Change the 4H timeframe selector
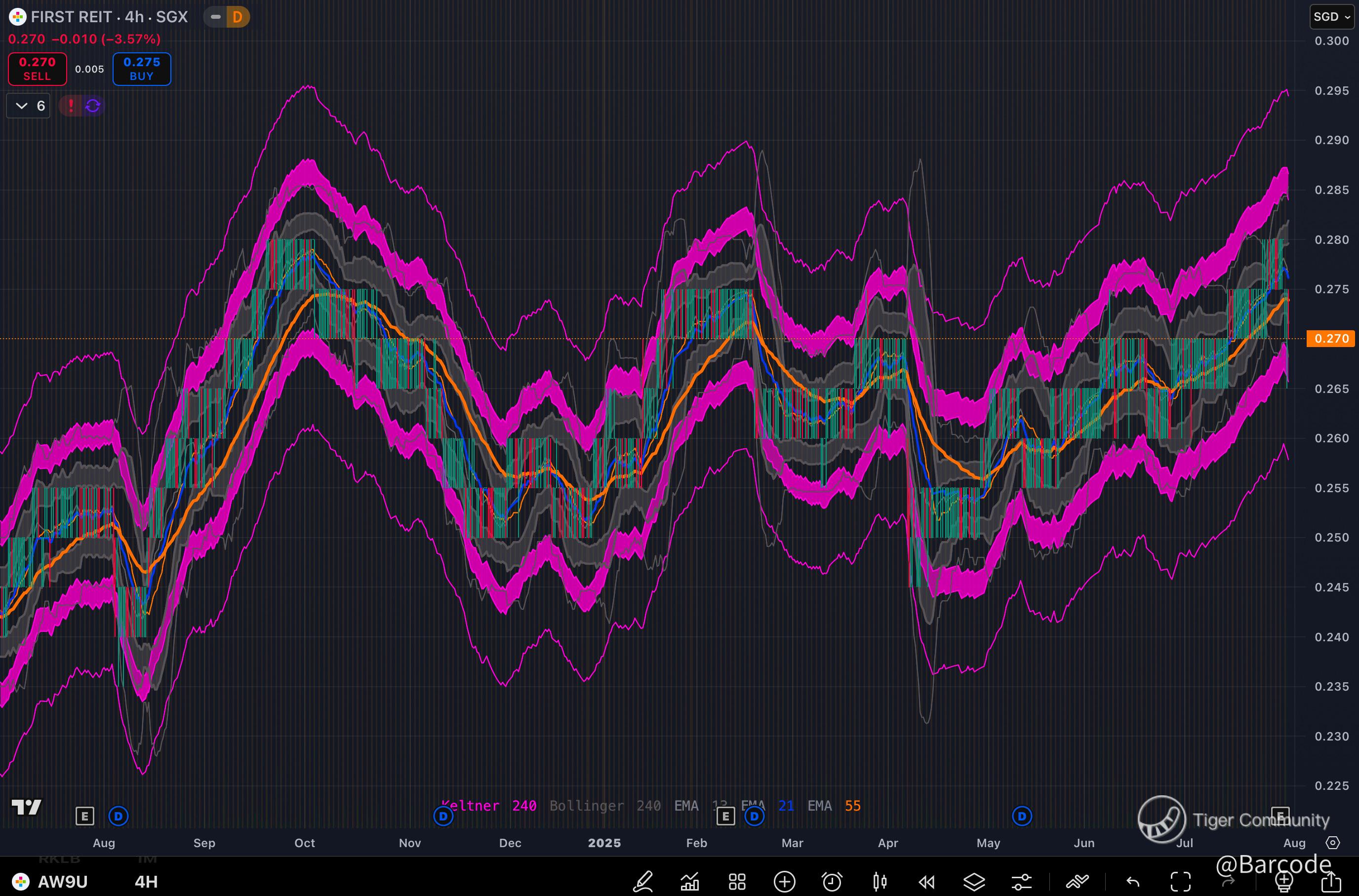This screenshot has width=1359, height=896. (146, 882)
